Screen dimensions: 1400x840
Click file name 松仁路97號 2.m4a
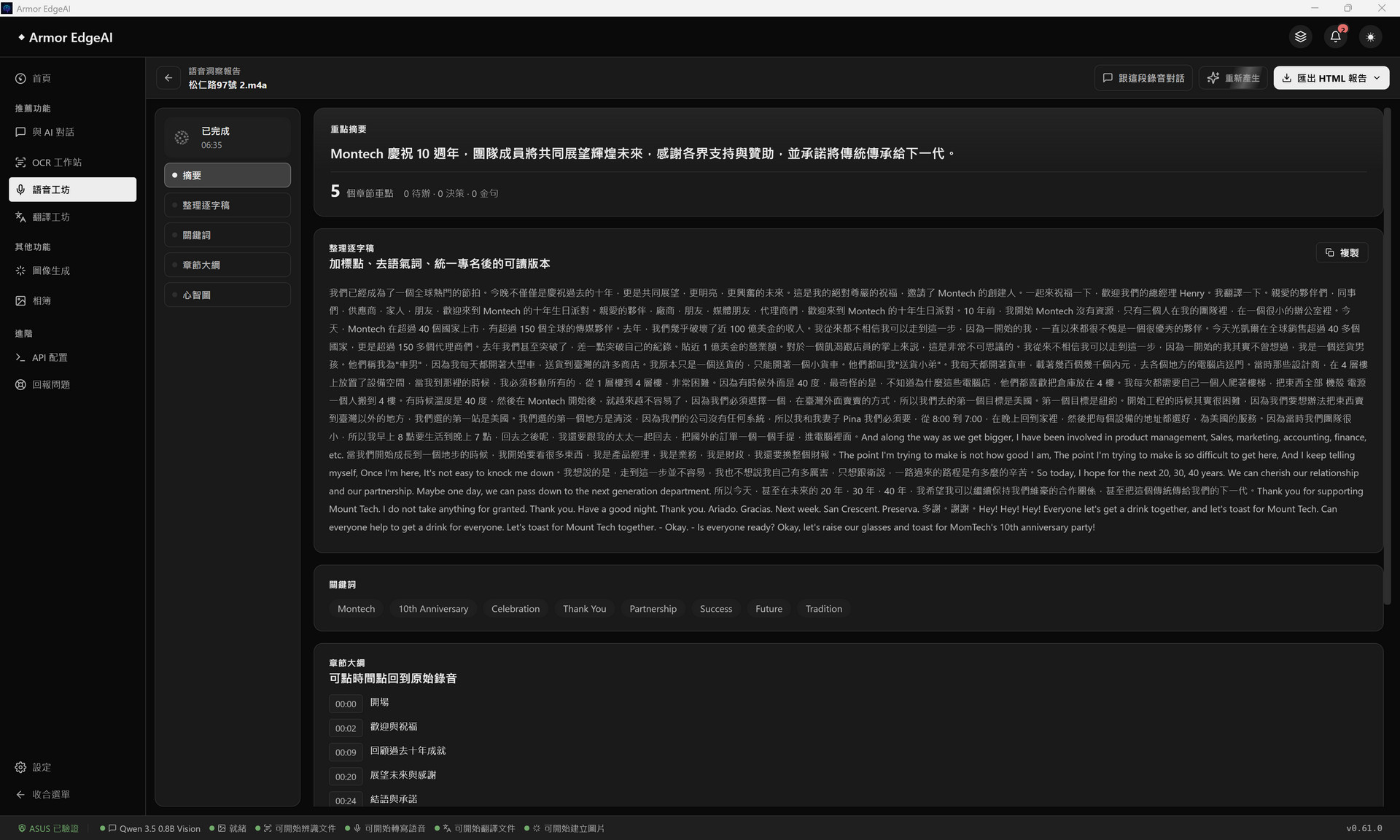coord(227,85)
